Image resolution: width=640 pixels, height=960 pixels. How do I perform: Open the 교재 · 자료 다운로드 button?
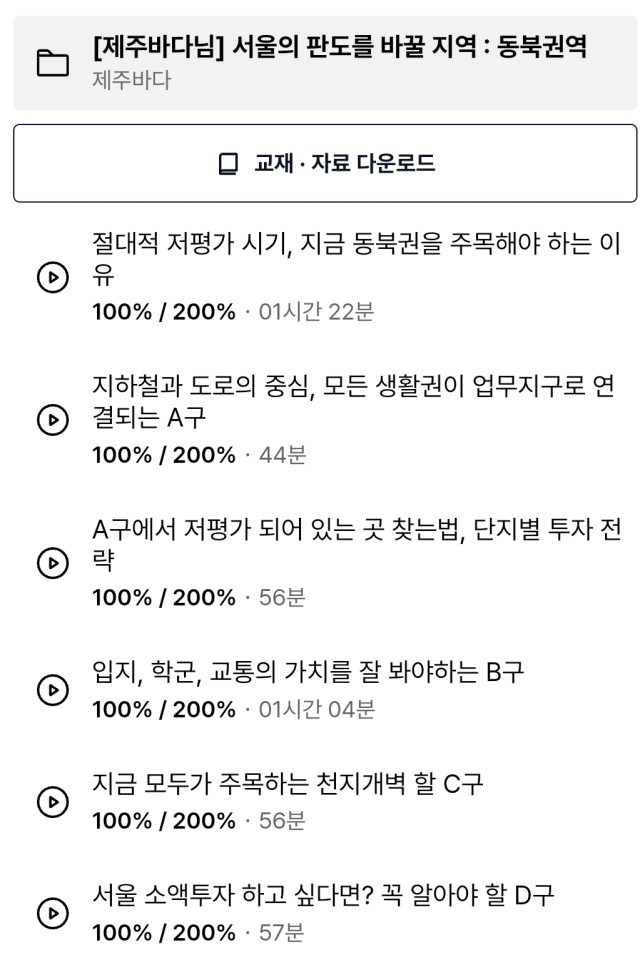coord(325,163)
